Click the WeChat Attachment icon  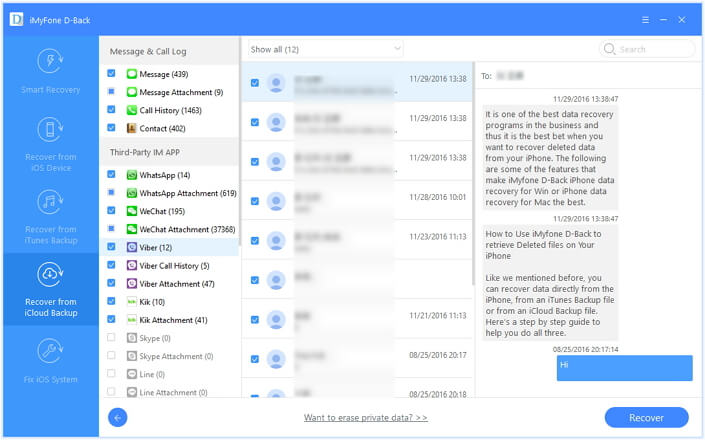(x=131, y=229)
